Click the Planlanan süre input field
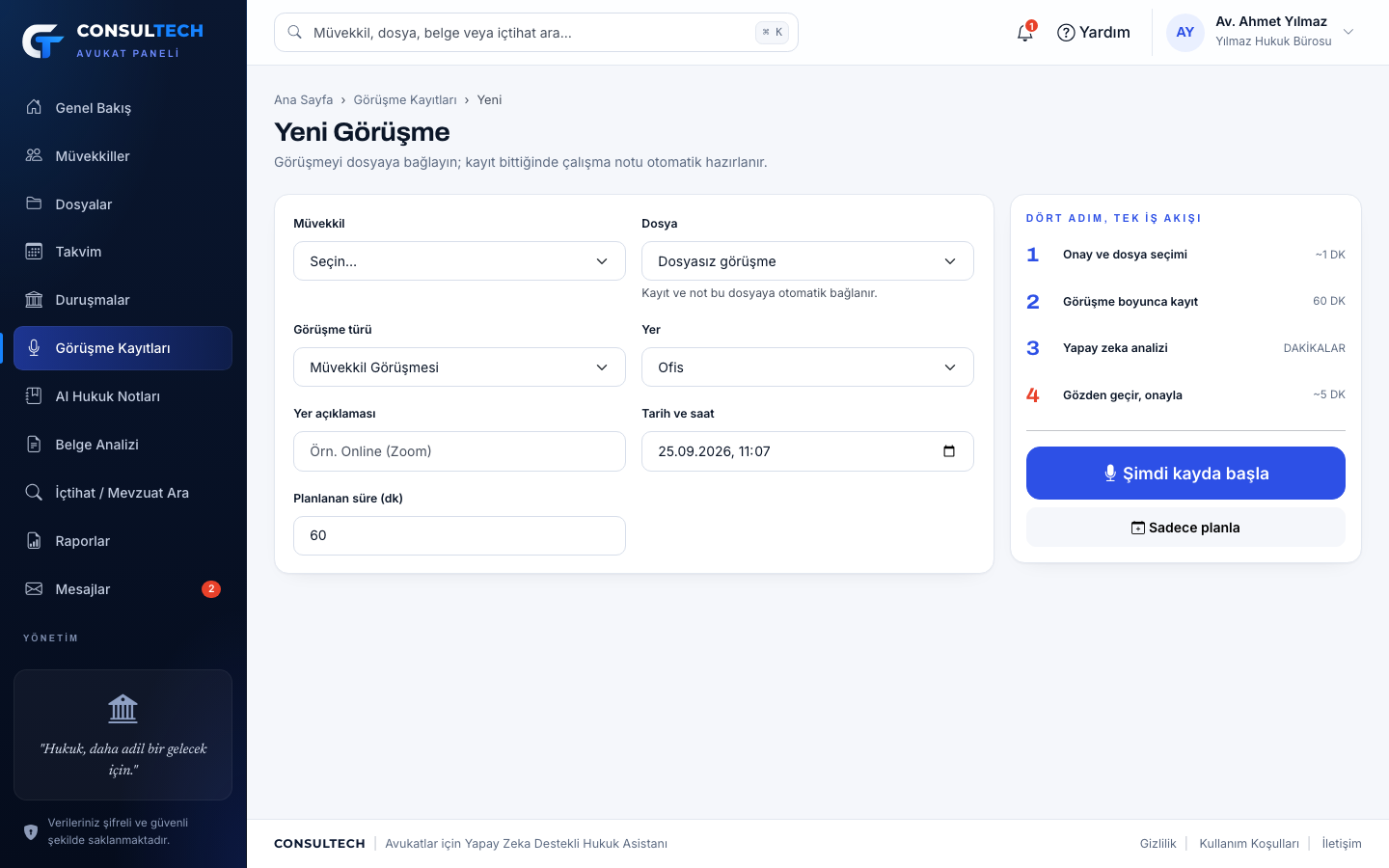Image resolution: width=1389 pixels, height=868 pixels. [459, 535]
